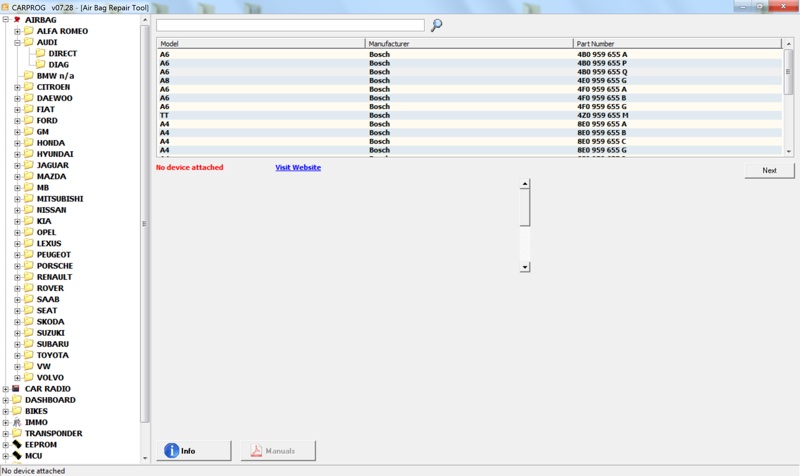Expand the PEUGEOT tree node
800x476 pixels.
17,255
